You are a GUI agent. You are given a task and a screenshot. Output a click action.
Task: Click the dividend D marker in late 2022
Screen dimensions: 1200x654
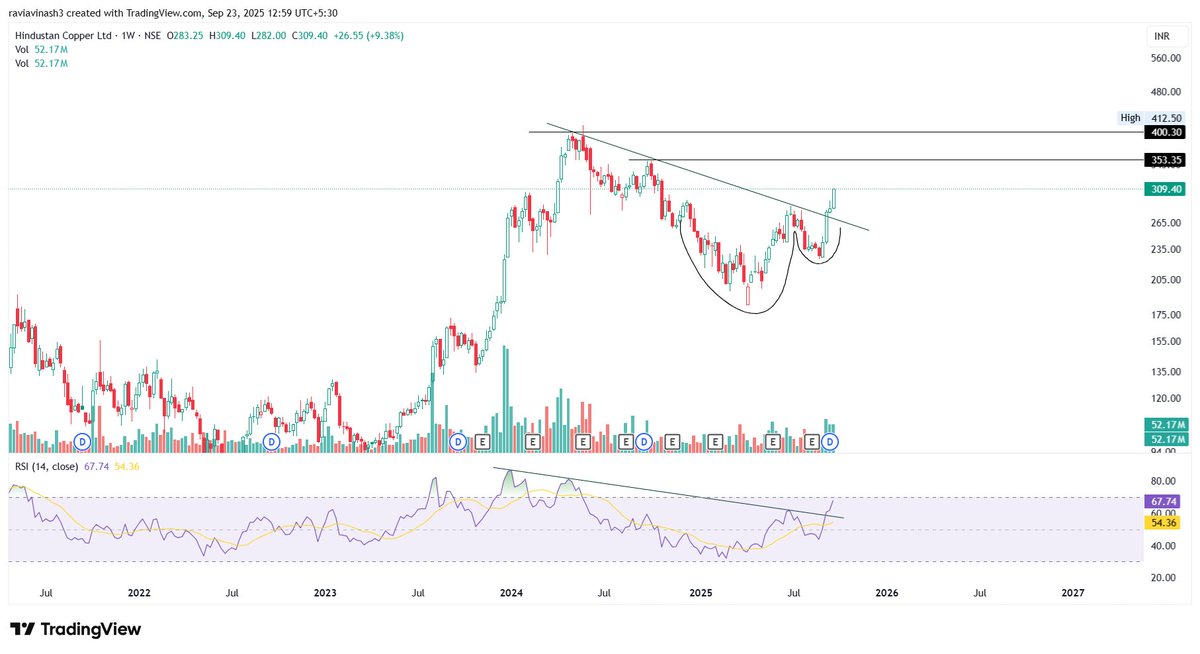pyautogui.click(x=270, y=441)
